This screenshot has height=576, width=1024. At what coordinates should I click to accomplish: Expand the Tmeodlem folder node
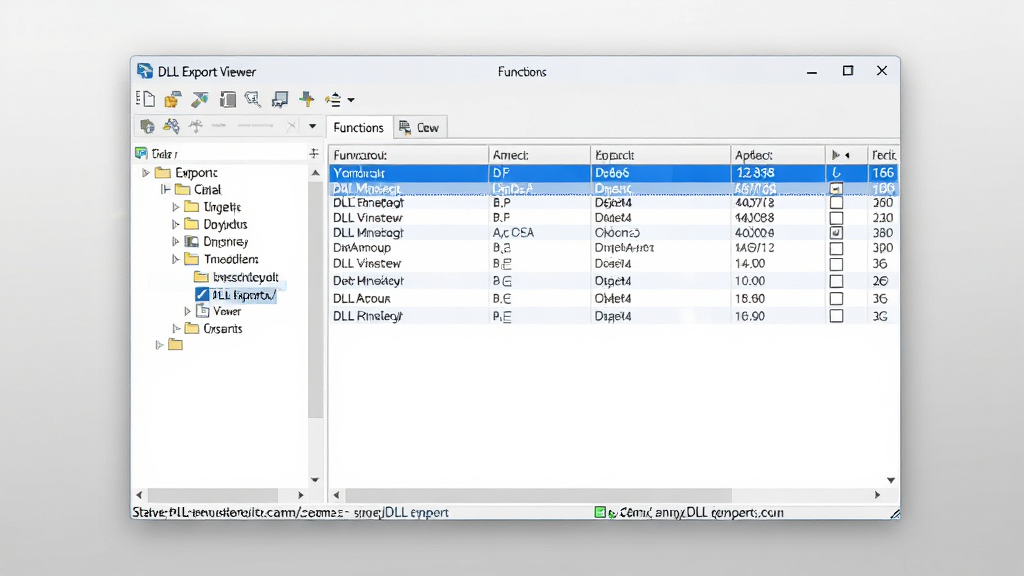[176, 259]
